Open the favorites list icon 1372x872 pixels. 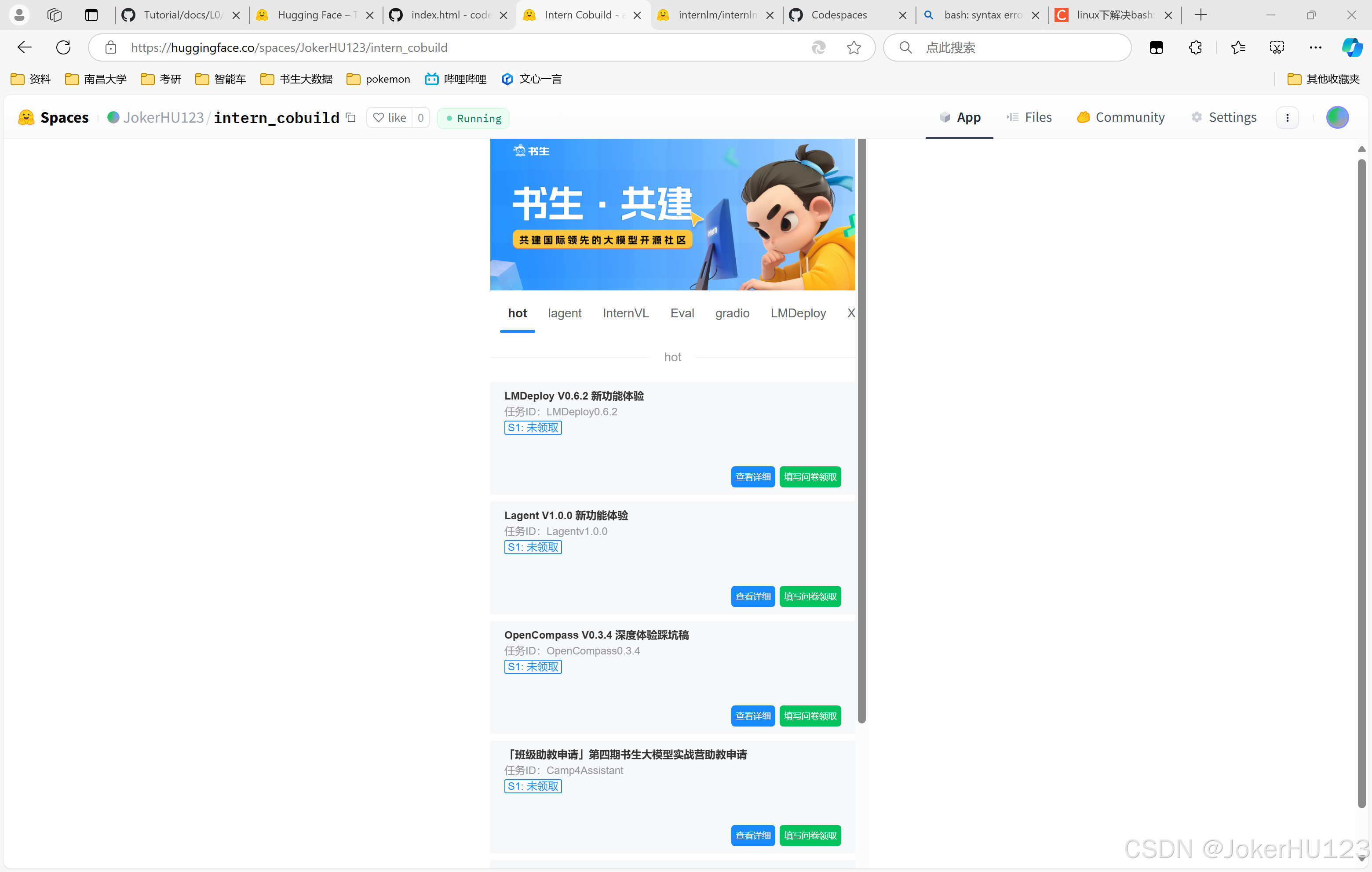[1237, 47]
